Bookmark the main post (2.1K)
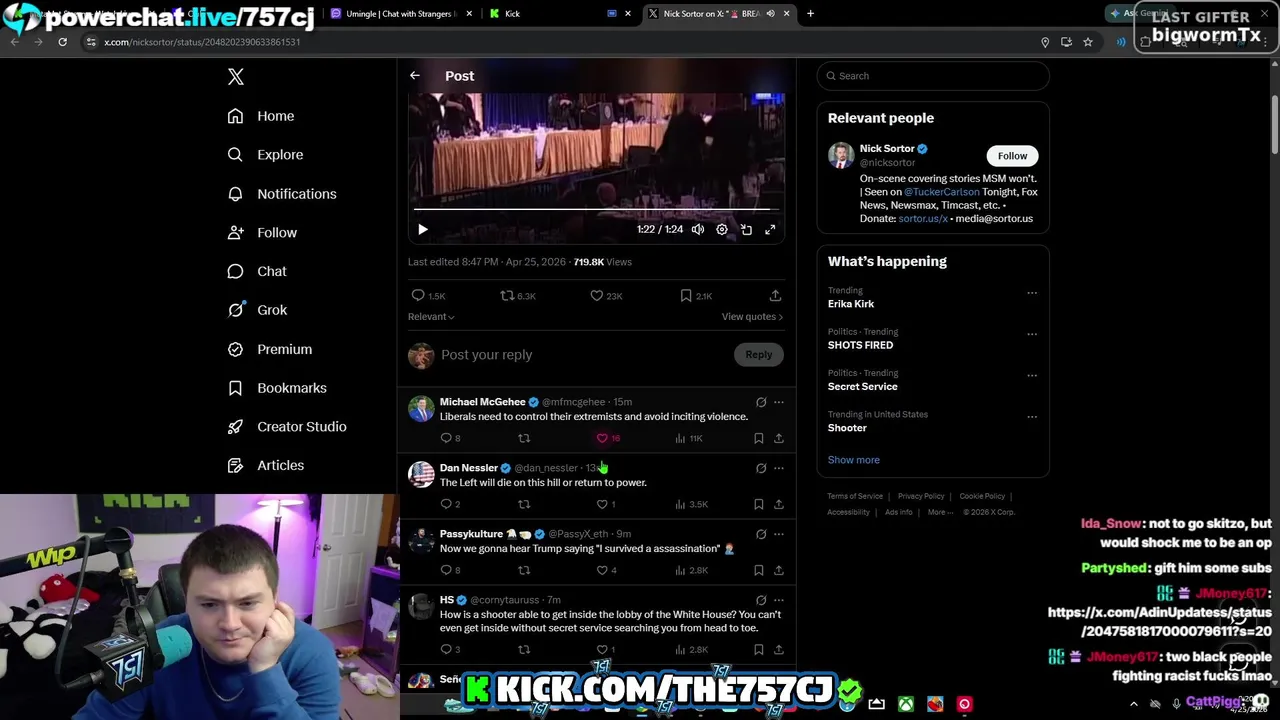 pyautogui.click(x=686, y=296)
